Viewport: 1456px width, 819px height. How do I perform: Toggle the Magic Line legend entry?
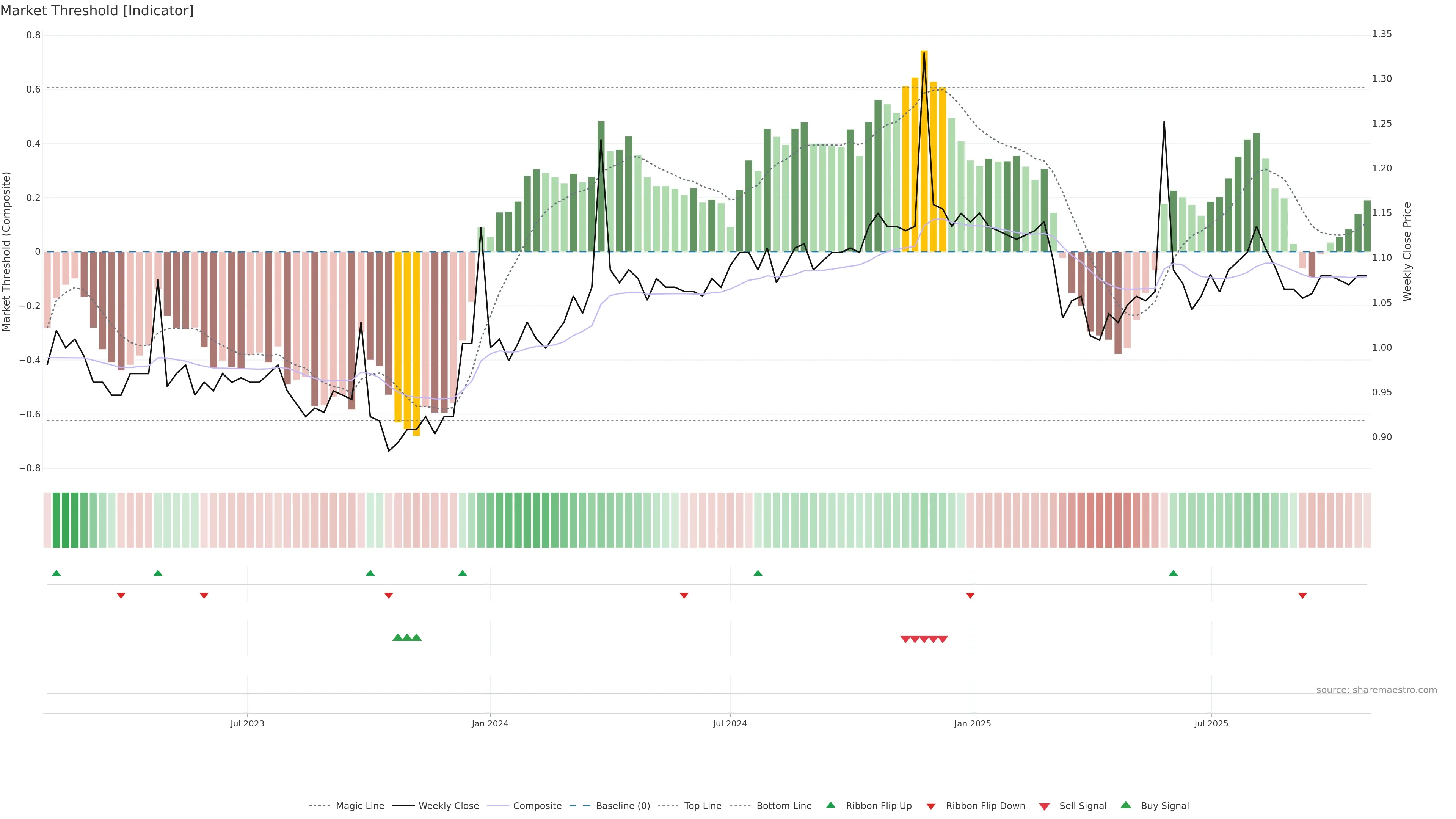pos(359,806)
